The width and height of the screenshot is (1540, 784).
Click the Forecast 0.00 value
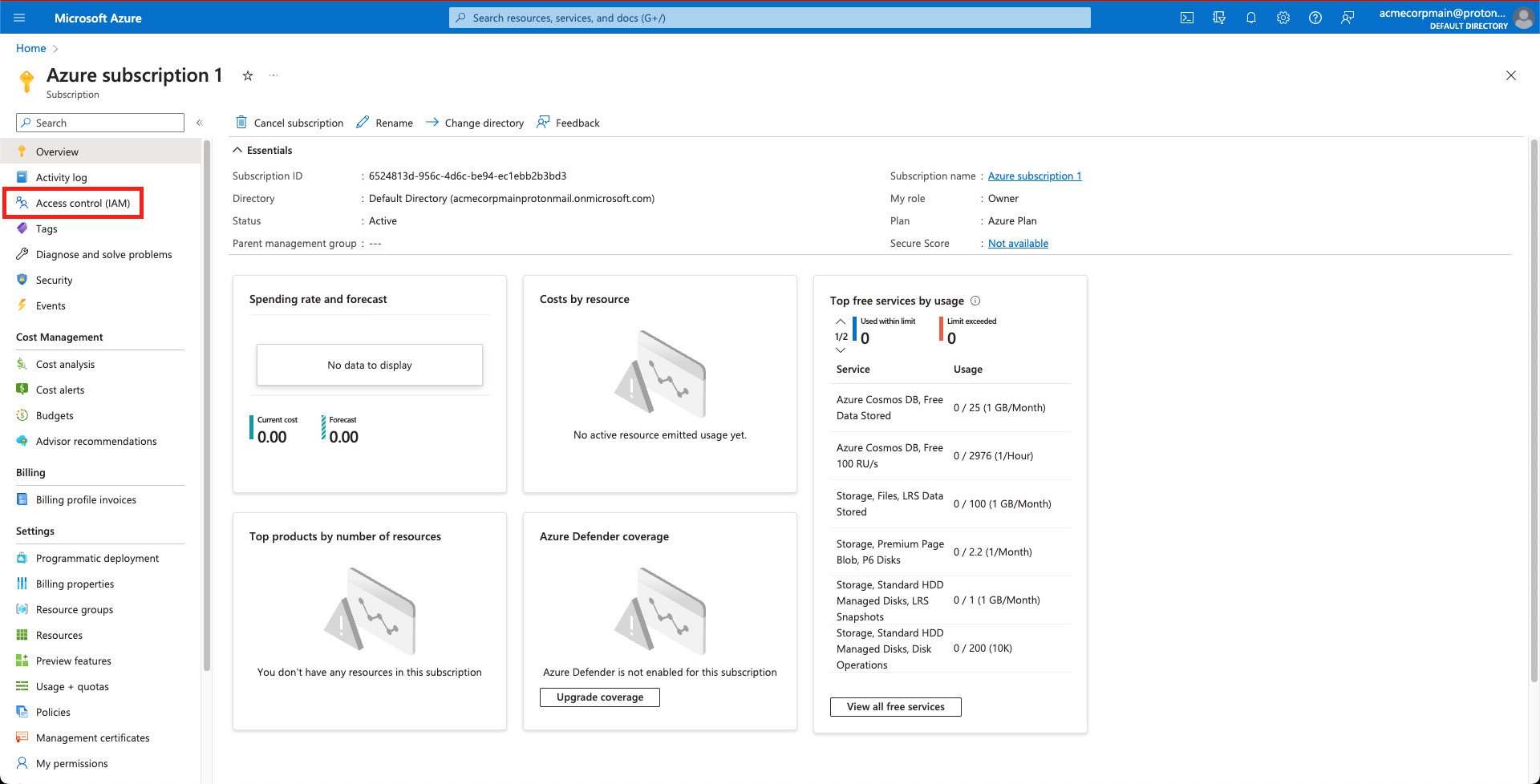click(x=344, y=437)
